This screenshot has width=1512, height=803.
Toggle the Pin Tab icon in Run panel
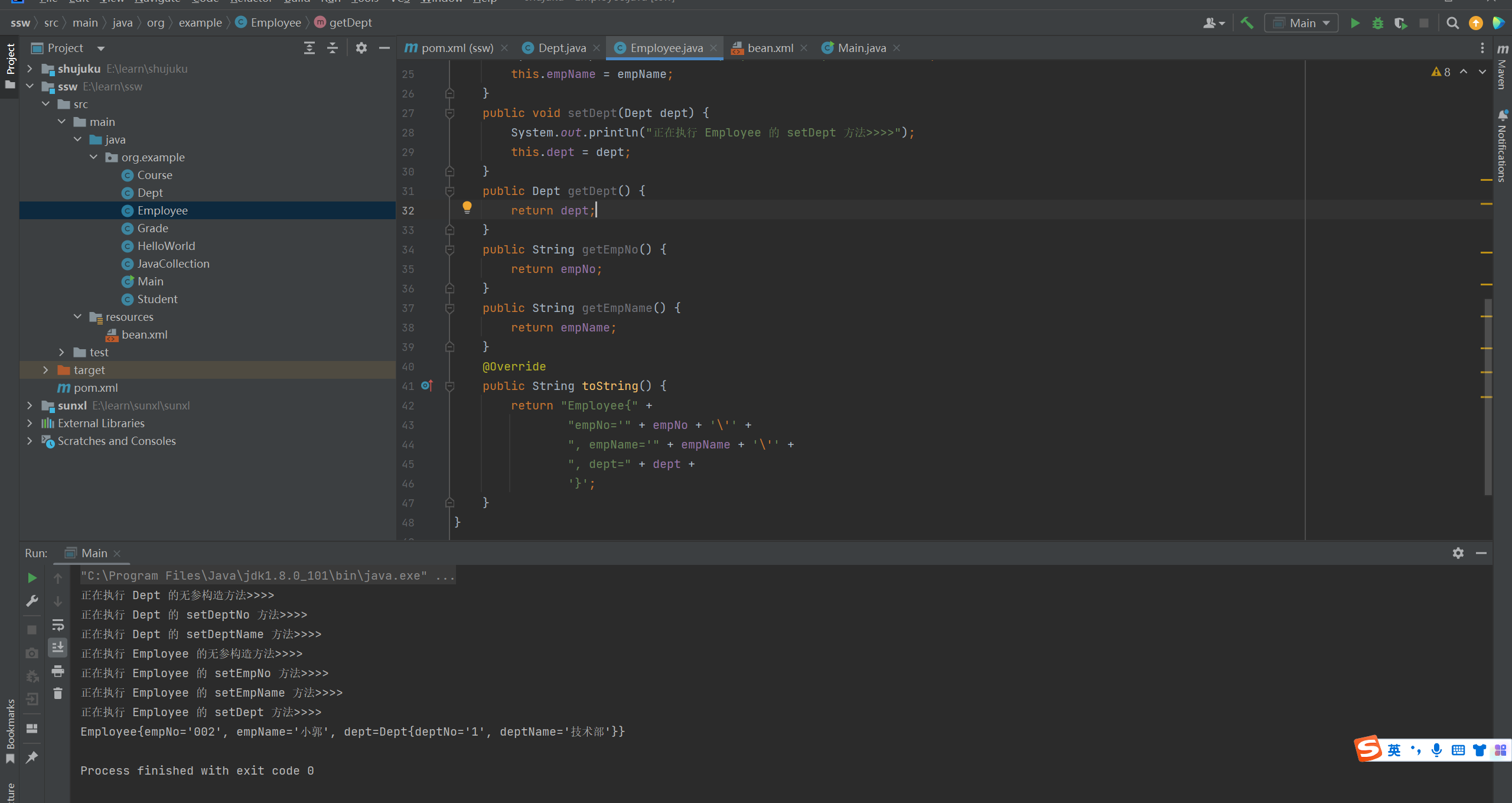[x=32, y=757]
